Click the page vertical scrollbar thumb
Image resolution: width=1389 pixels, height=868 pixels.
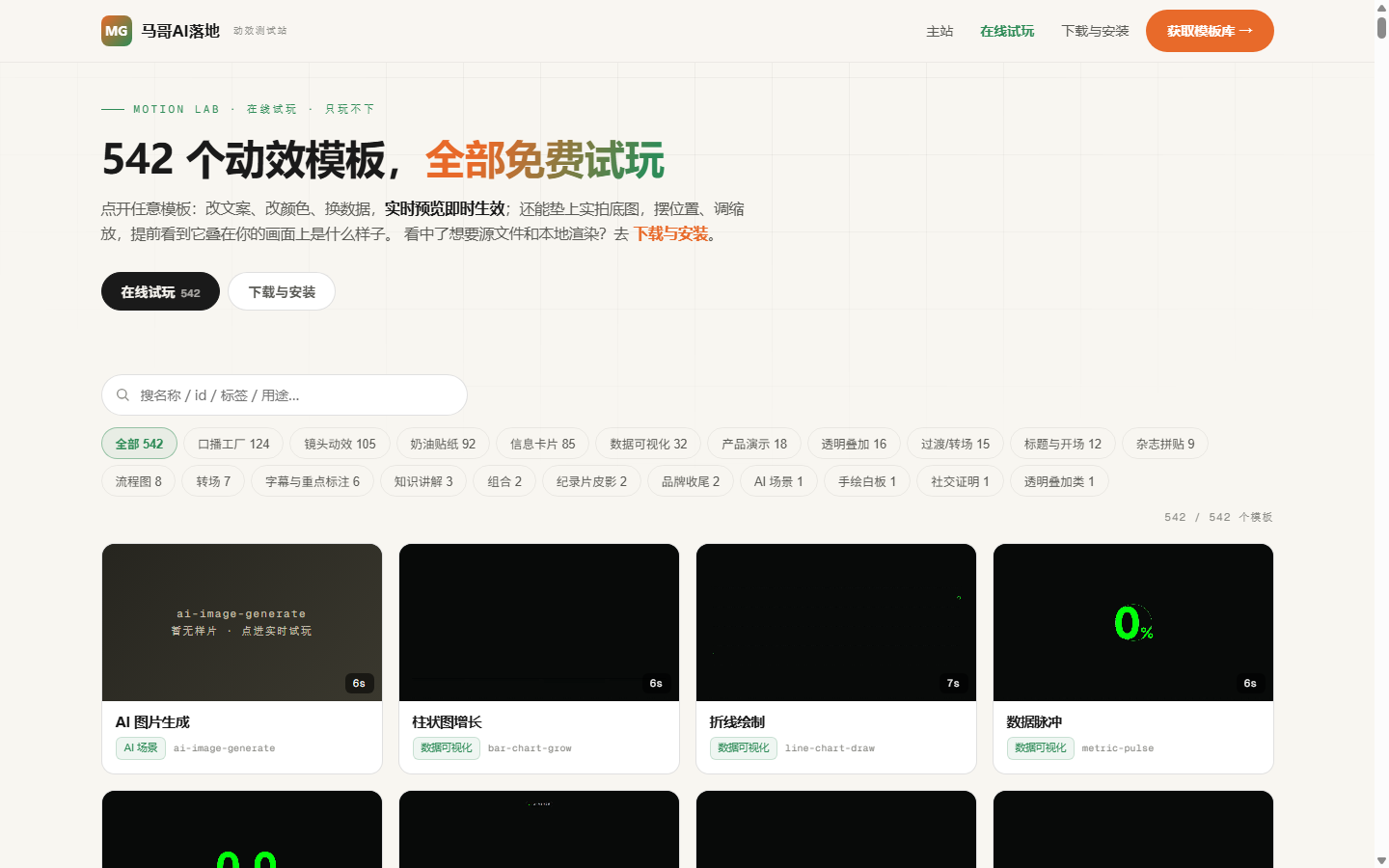pos(1381,27)
